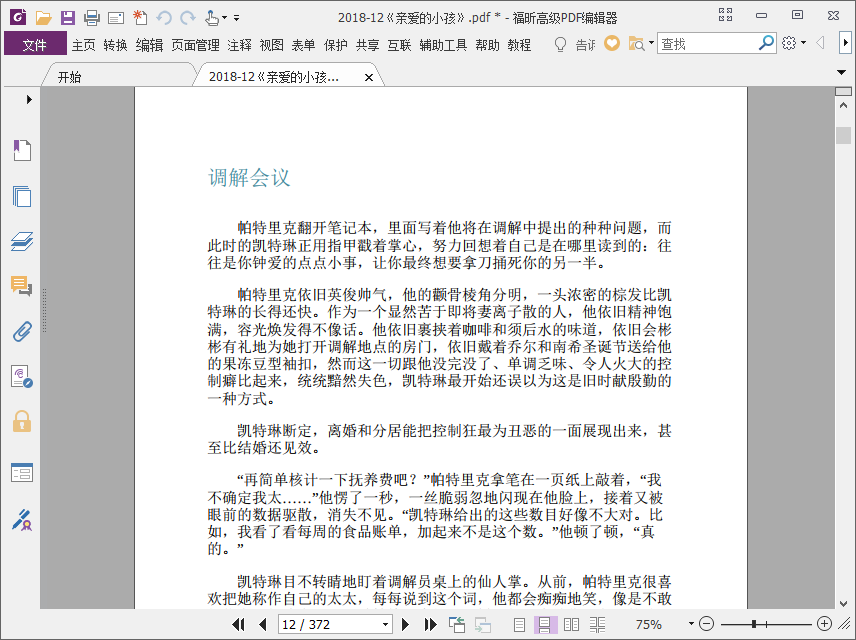
Task: Redo the last action
Action: (x=188, y=18)
